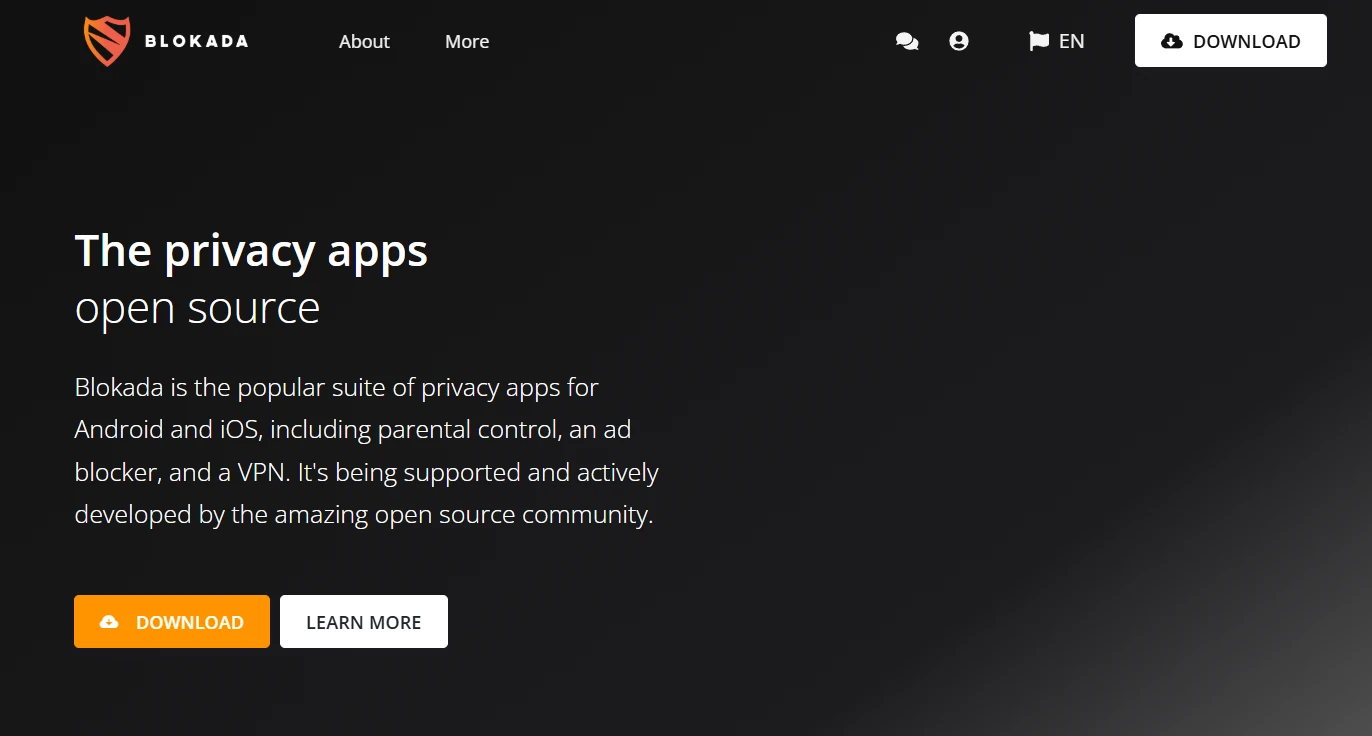
Task: Click the 'EN' language code text
Action: (1072, 41)
